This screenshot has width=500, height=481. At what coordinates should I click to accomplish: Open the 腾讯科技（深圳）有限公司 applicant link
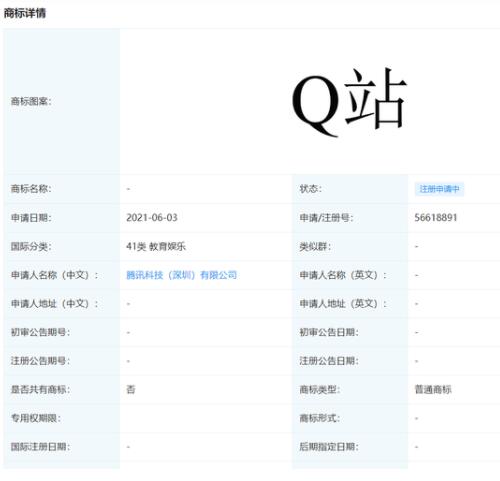click(182, 275)
